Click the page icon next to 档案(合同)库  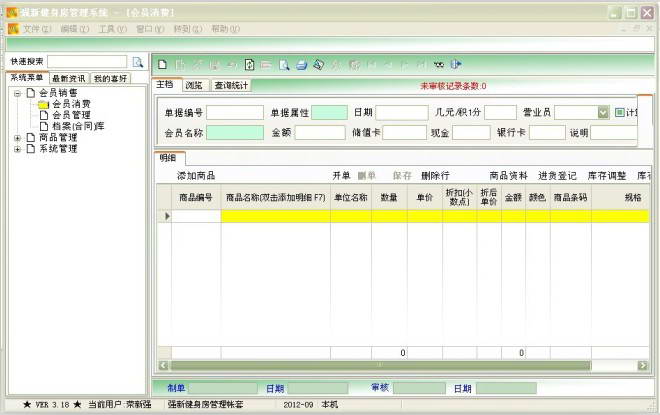44,126
